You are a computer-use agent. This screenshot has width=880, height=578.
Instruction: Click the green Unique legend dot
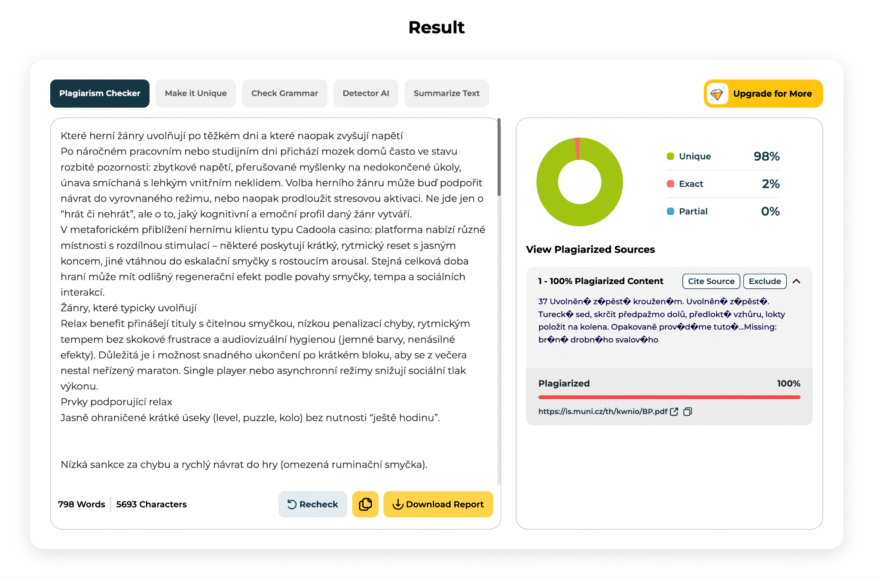point(670,157)
